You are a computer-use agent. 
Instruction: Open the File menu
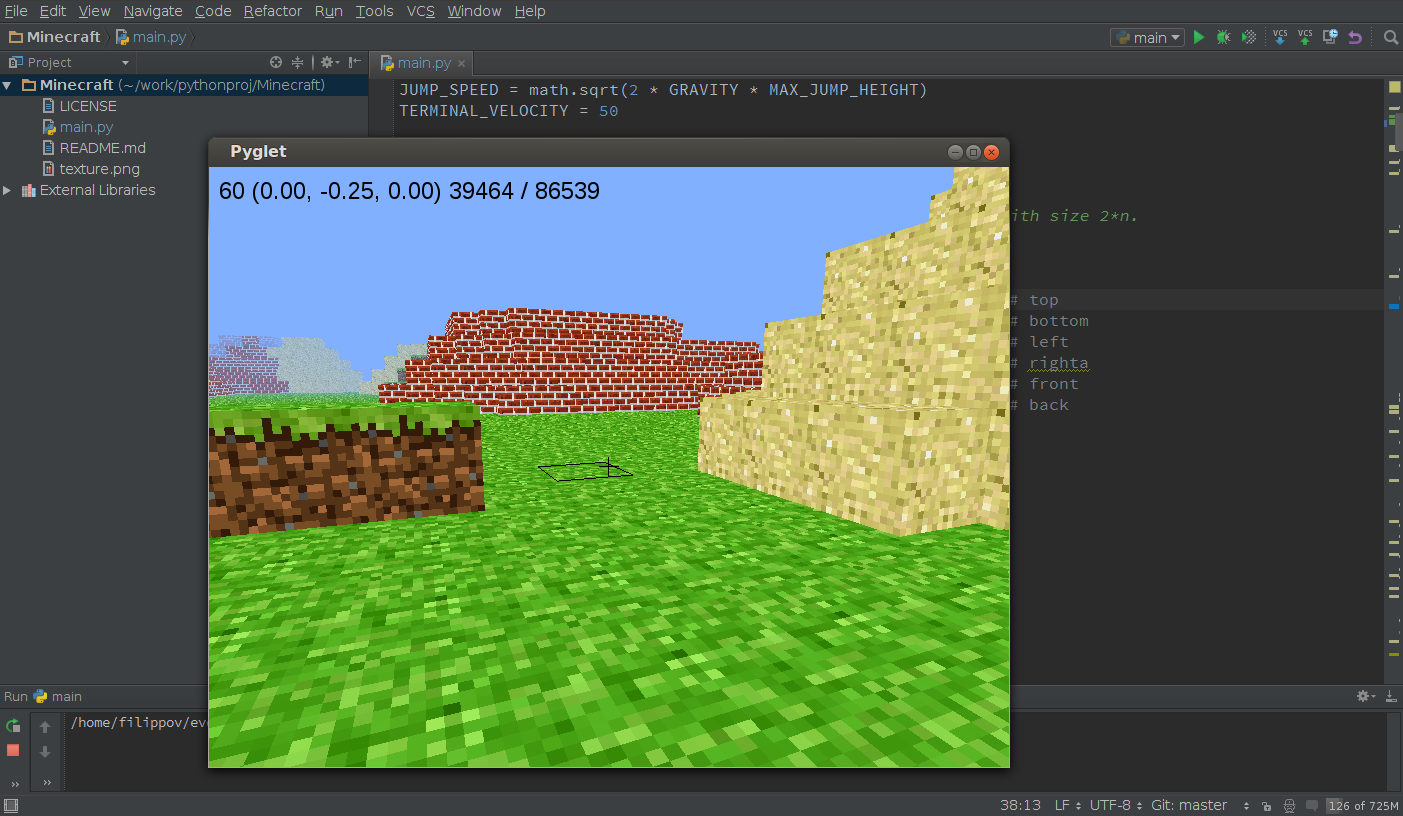coord(16,11)
